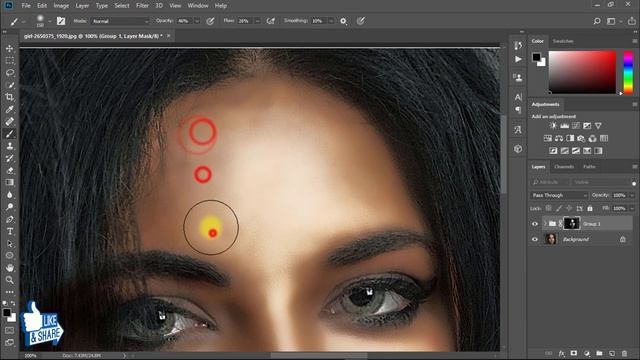Add an Invert adjustment

553,151
